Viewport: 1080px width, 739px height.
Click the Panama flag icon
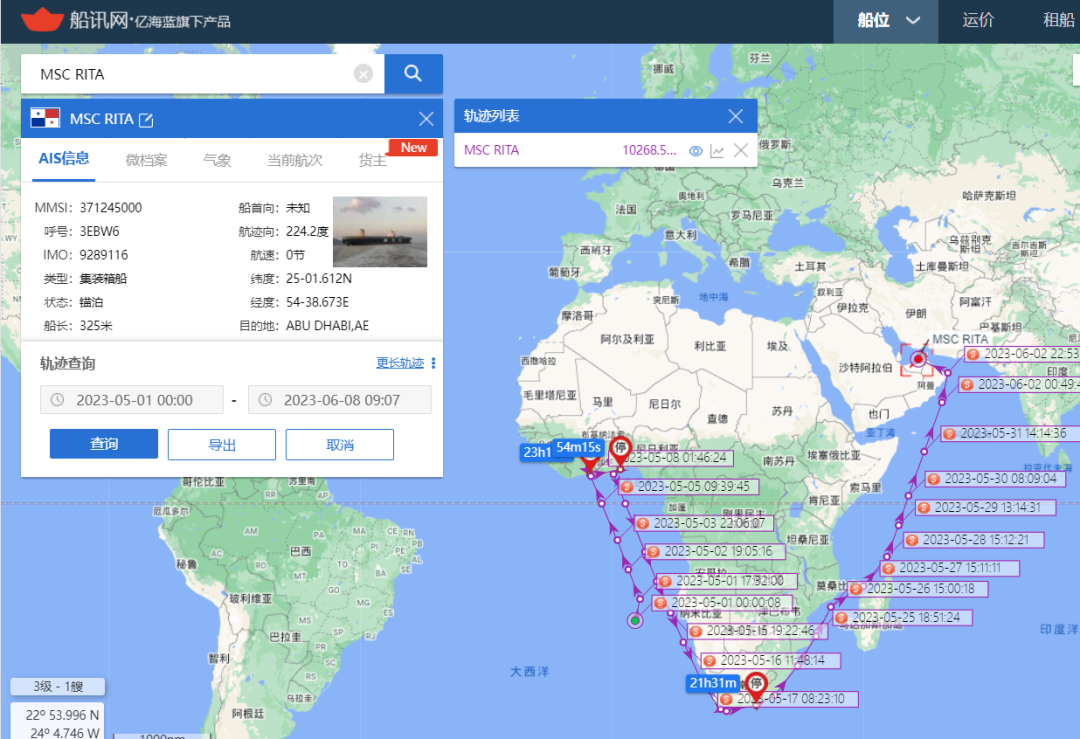pyautogui.click(x=45, y=118)
